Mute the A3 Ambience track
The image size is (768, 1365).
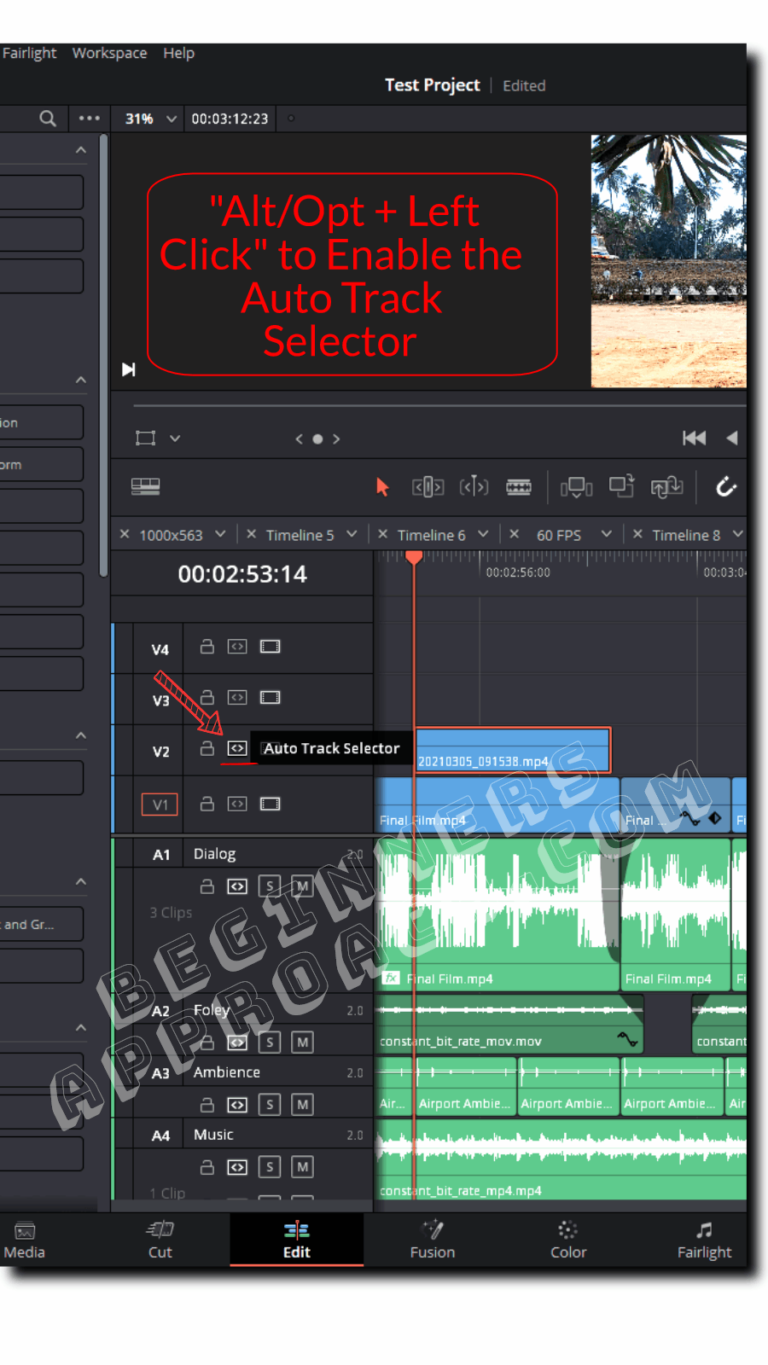click(x=302, y=1105)
